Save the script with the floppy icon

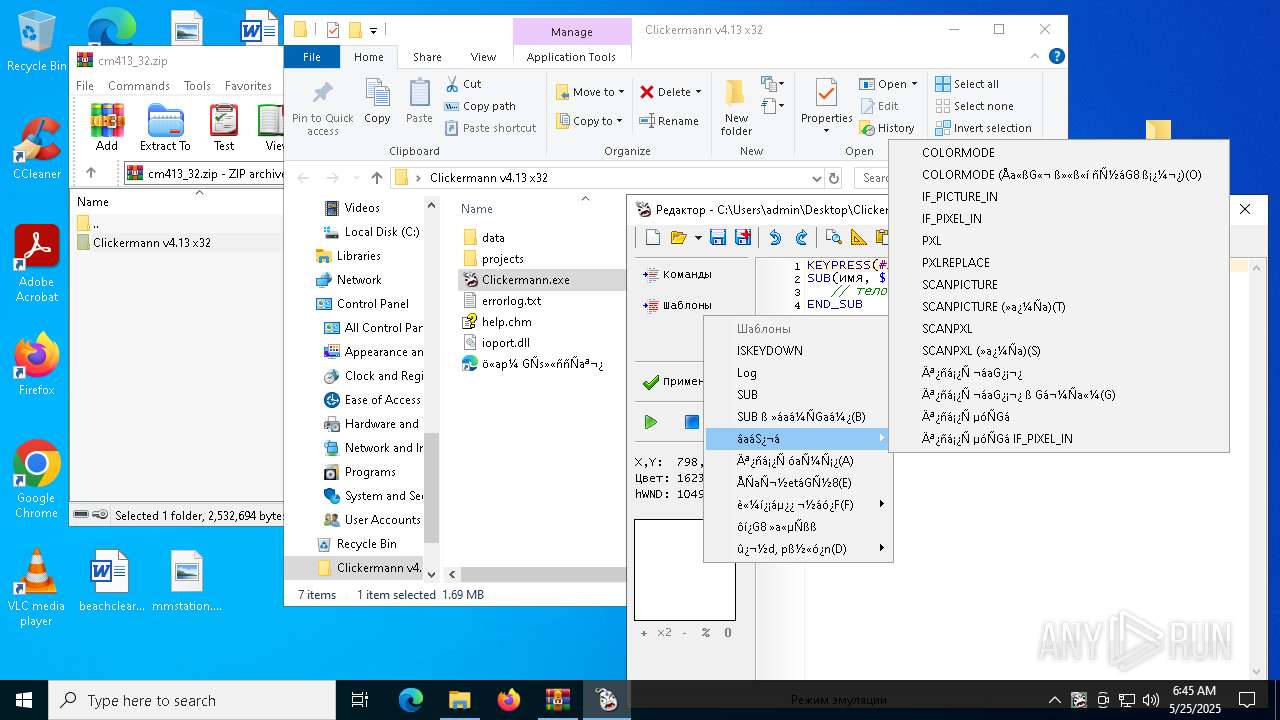tap(718, 237)
